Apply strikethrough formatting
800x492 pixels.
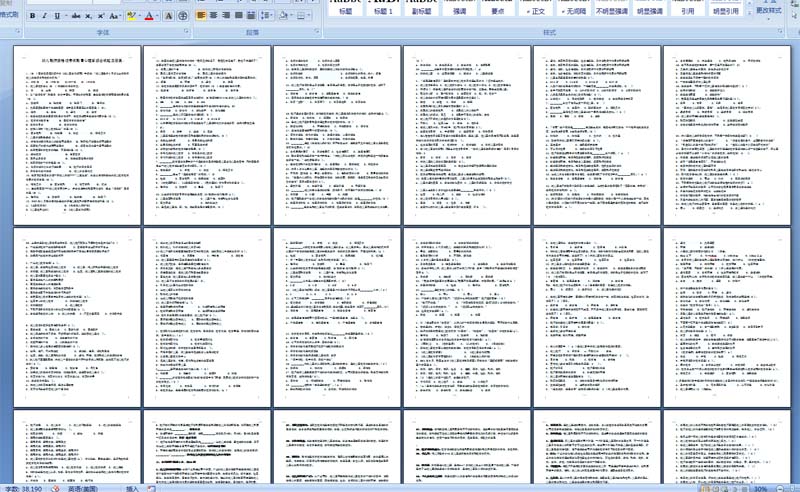[x=76, y=16]
